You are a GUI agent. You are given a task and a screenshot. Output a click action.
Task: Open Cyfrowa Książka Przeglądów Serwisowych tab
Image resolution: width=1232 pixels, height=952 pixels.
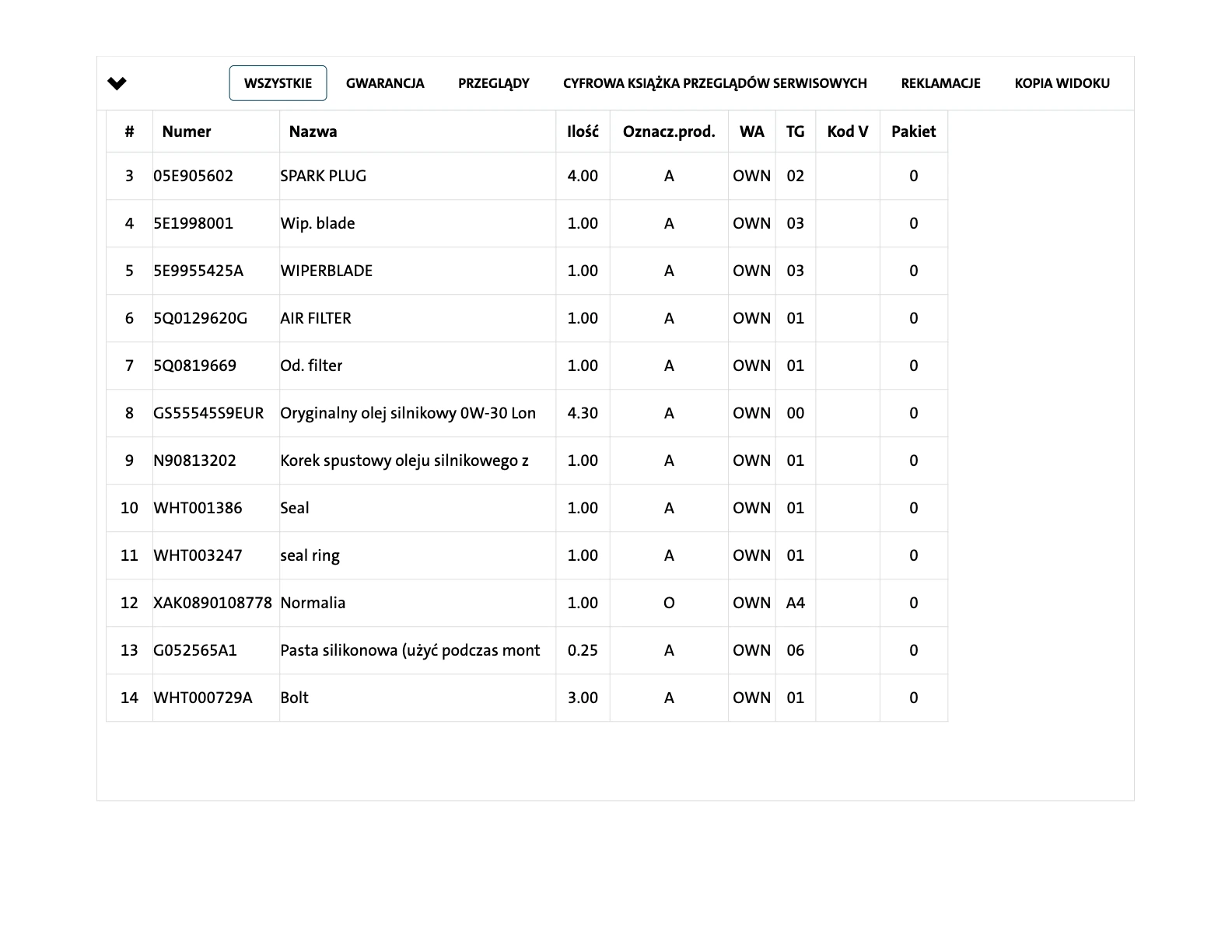715,83
